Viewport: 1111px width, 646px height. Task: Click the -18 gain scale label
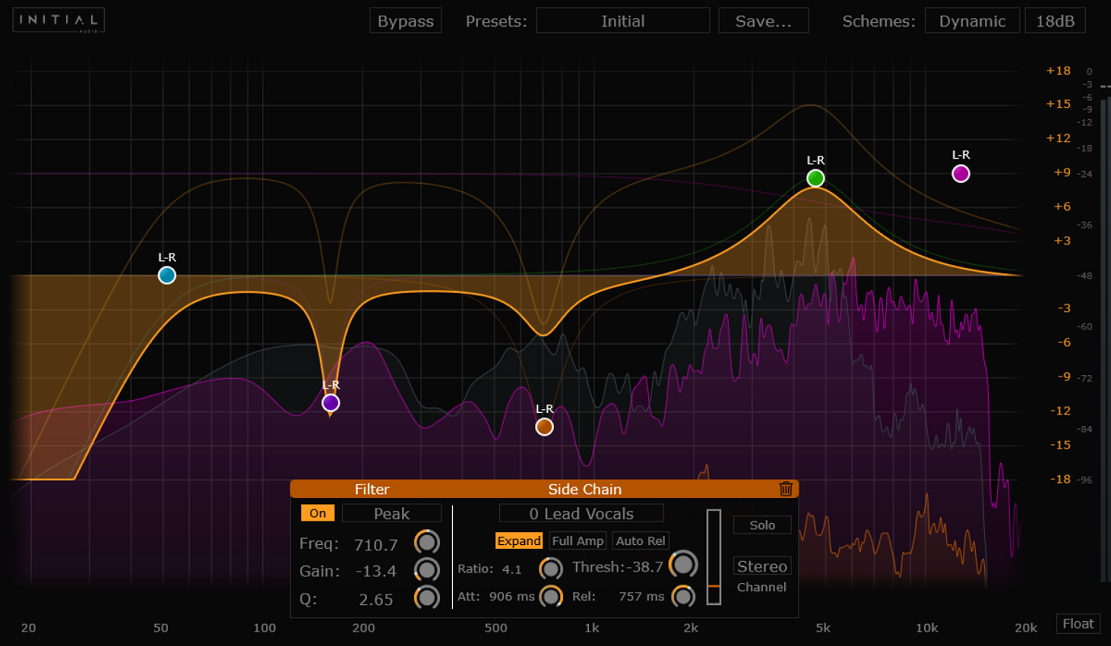pyautogui.click(x=1060, y=479)
